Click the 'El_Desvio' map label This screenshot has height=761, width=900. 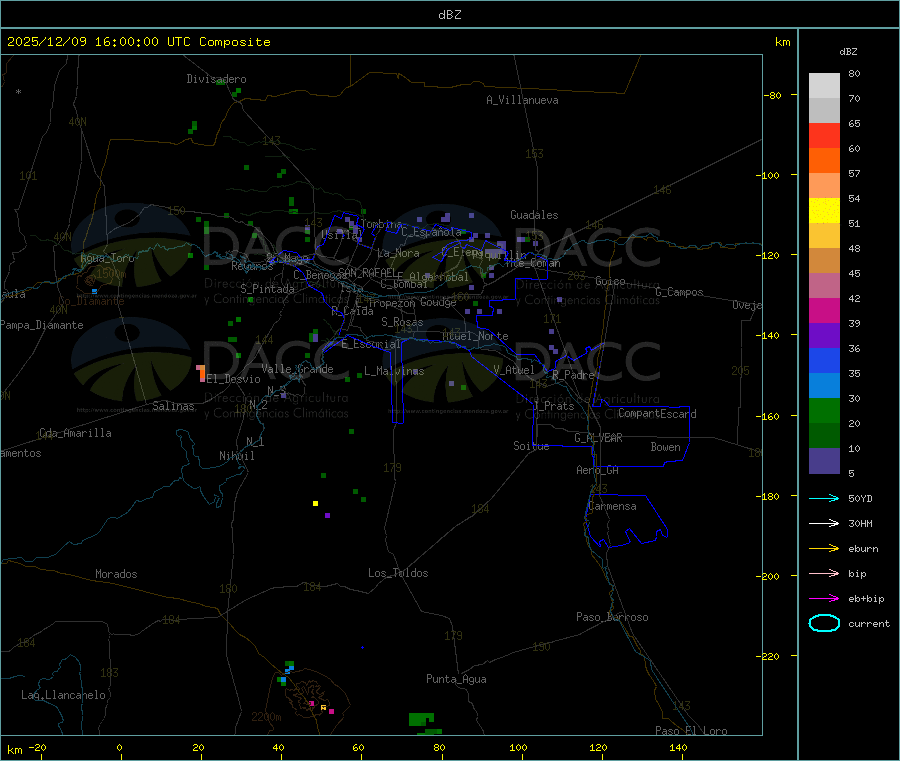[234, 379]
